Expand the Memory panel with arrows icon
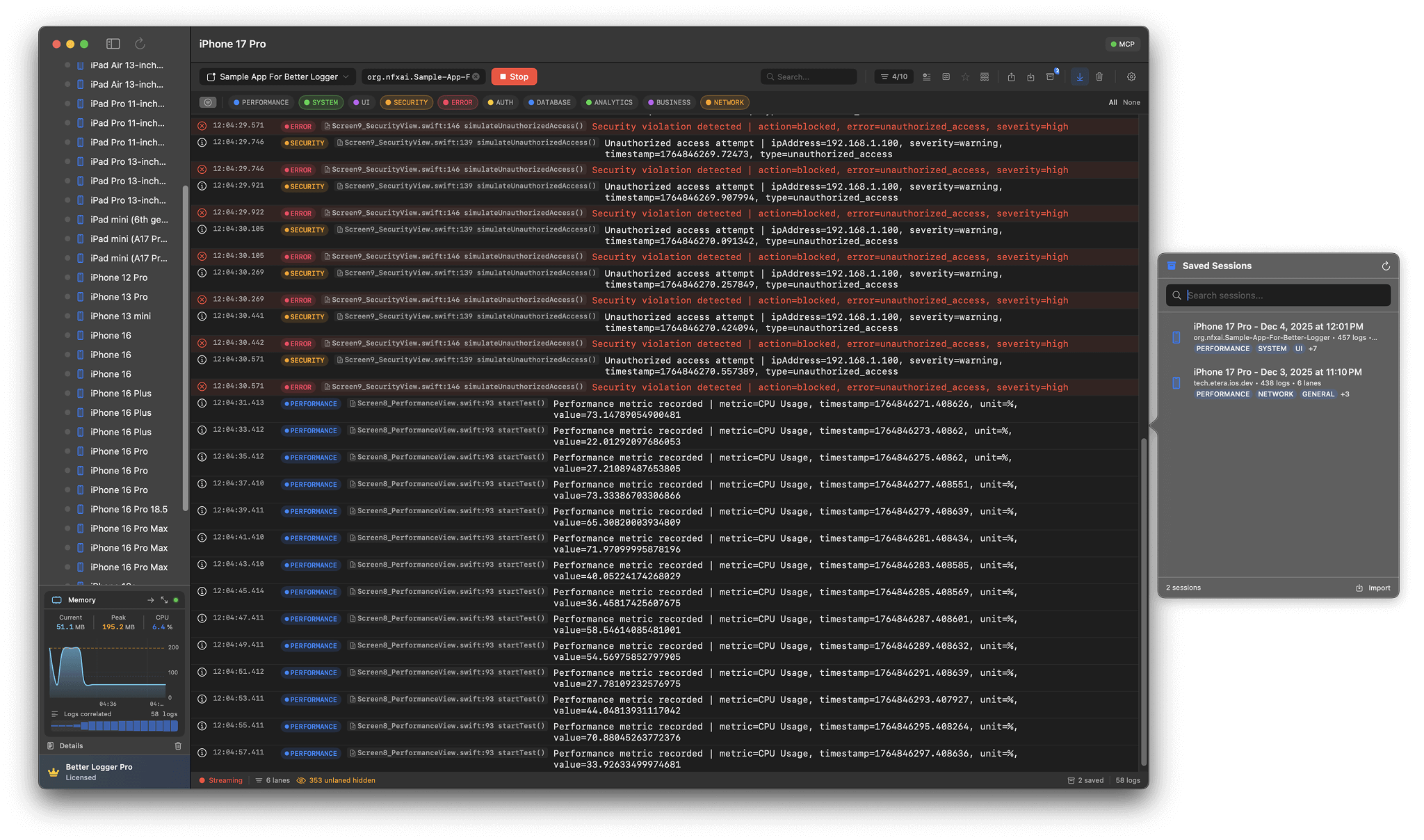The image size is (1424, 840). coord(164,599)
